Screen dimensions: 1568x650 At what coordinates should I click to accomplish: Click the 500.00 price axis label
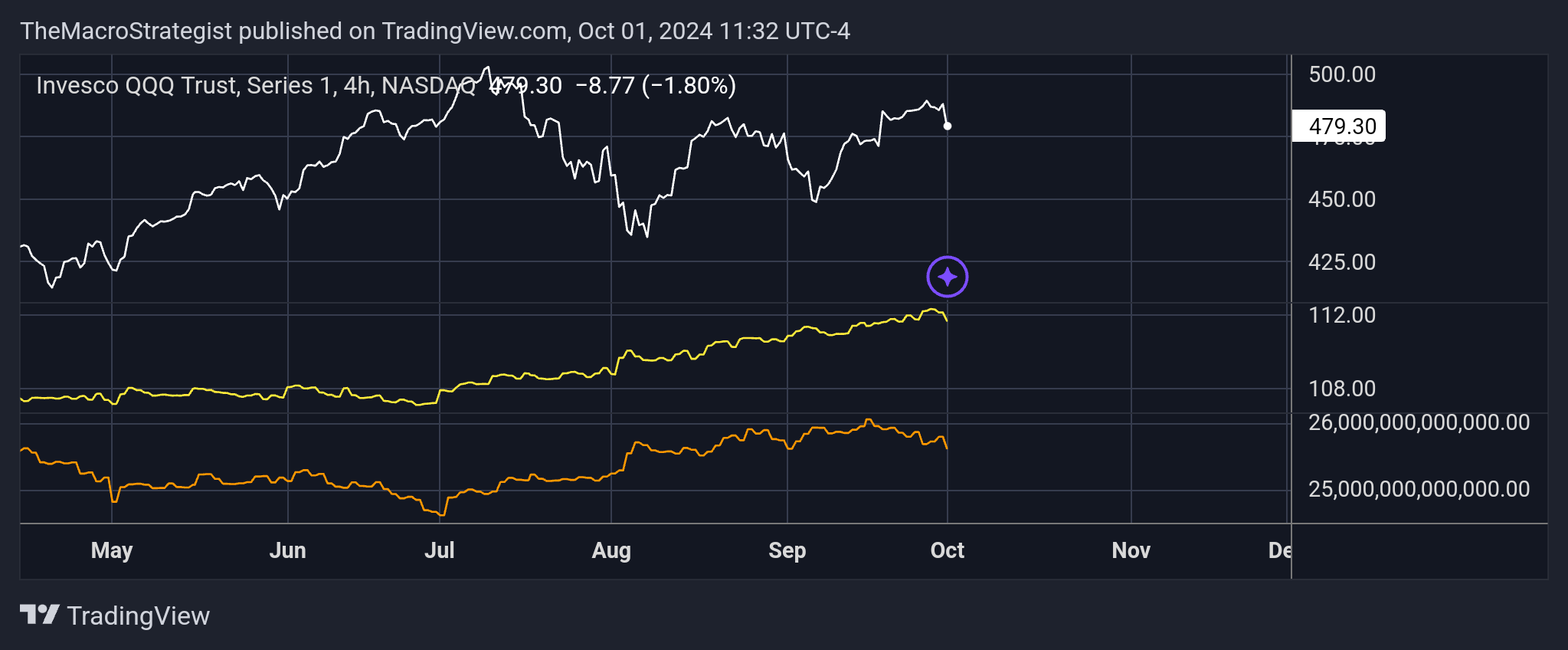pos(1342,74)
